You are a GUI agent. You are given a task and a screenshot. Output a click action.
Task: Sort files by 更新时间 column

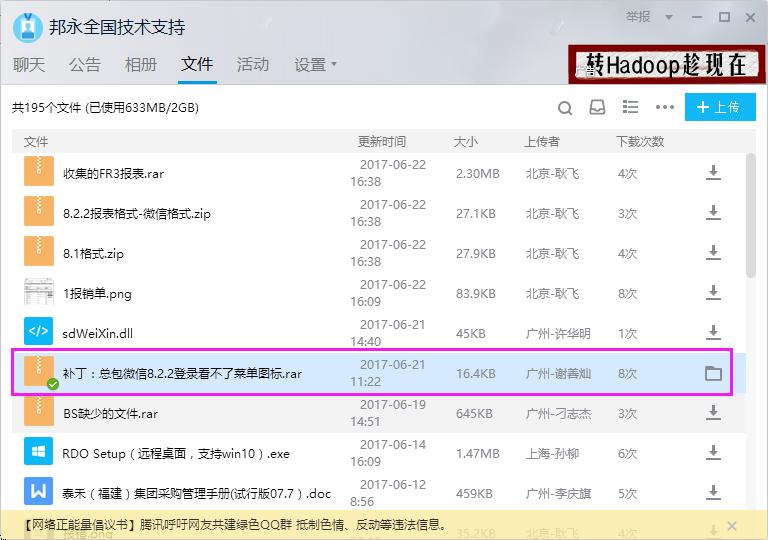(382, 142)
